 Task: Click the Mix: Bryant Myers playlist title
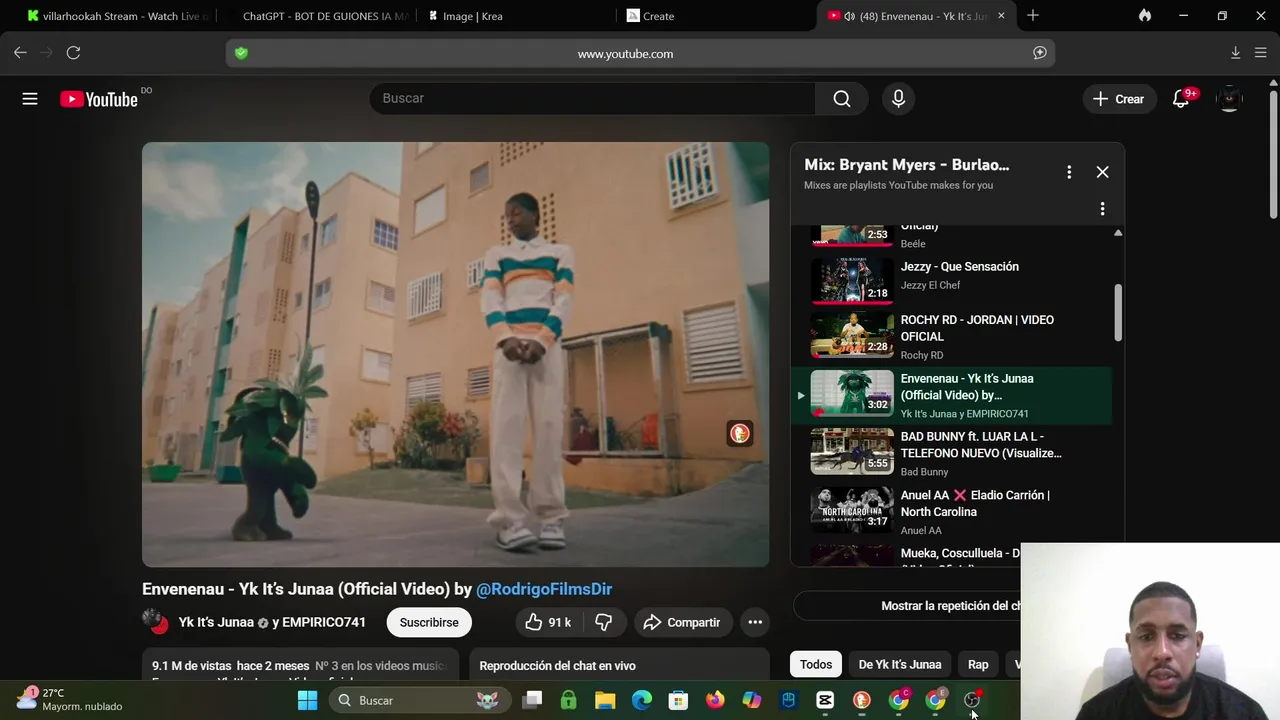tap(907, 165)
